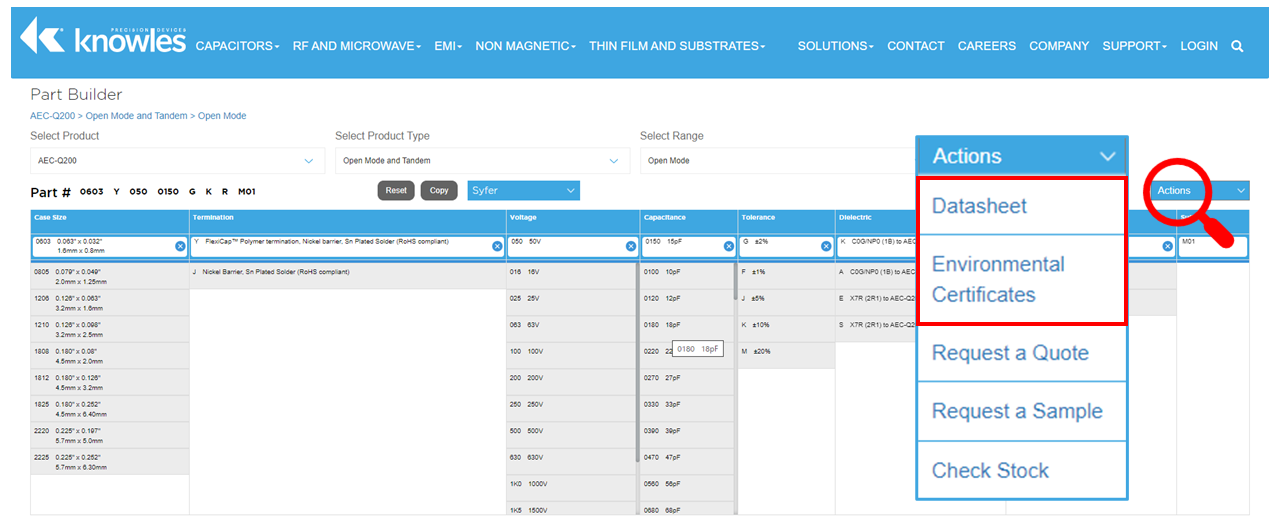The image size is (1280, 529).
Task: Expand the Select Product Type dropdown
Action: [x=482, y=160]
